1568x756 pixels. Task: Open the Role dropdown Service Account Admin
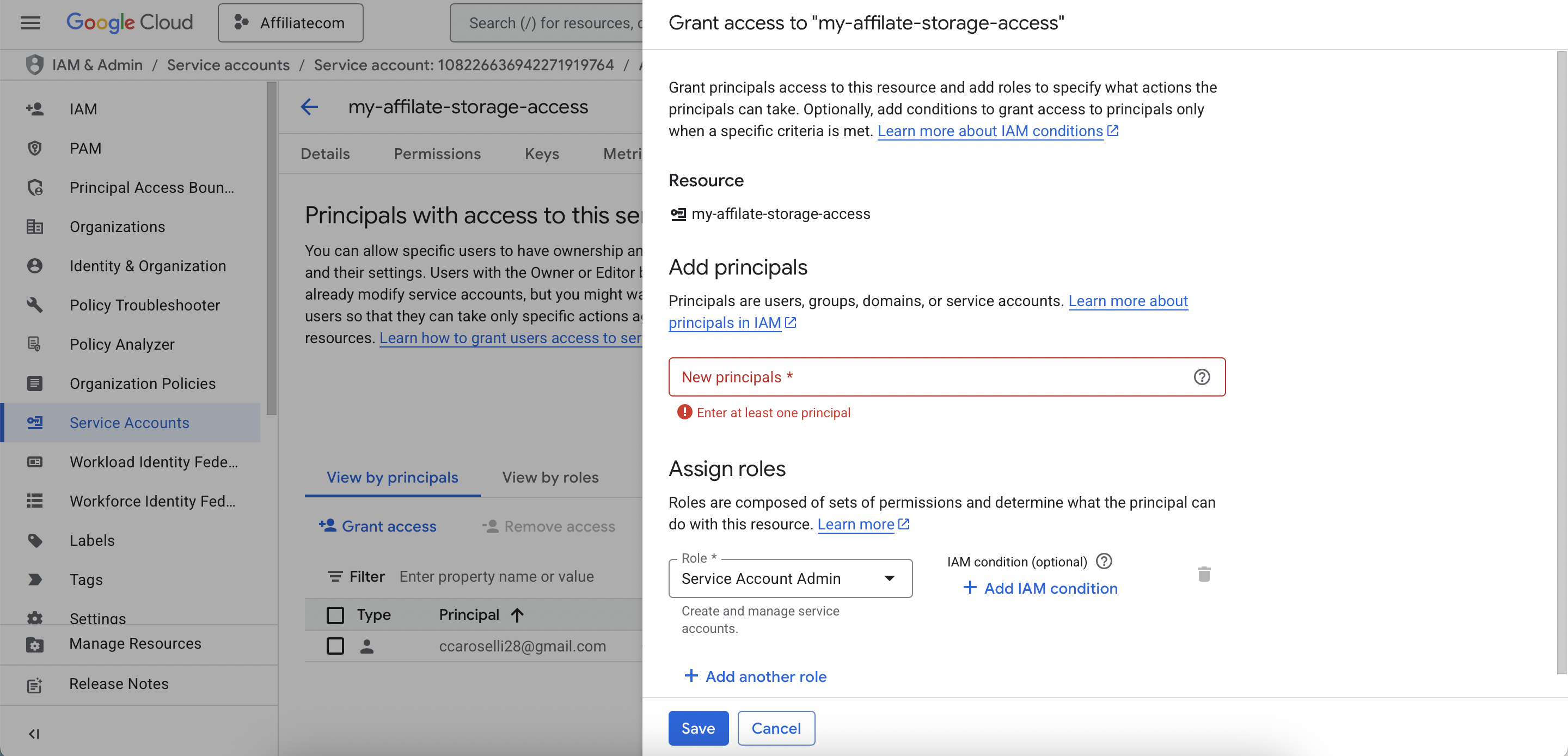[x=790, y=578]
